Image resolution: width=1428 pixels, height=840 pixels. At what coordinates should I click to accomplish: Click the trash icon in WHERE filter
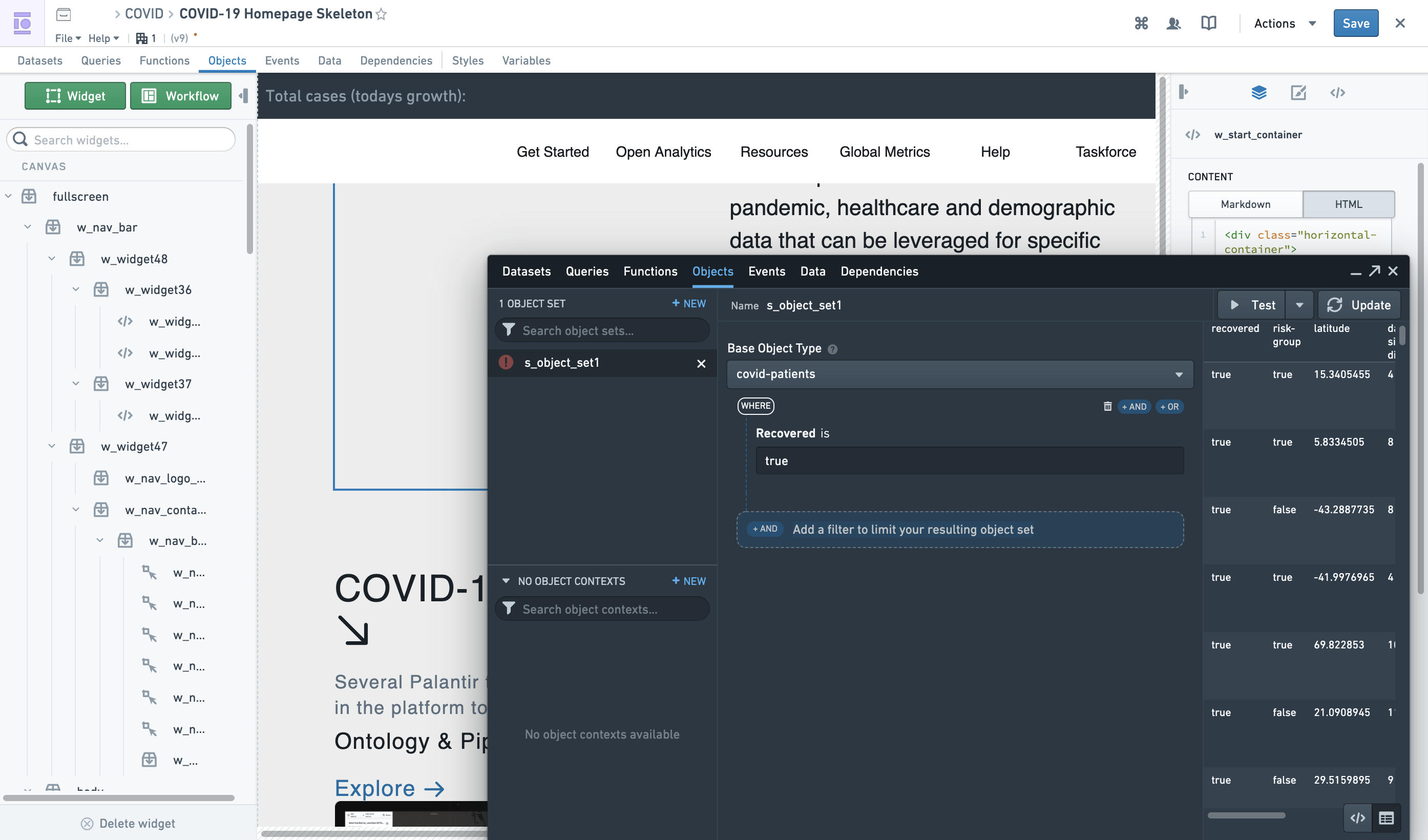point(1107,406)
